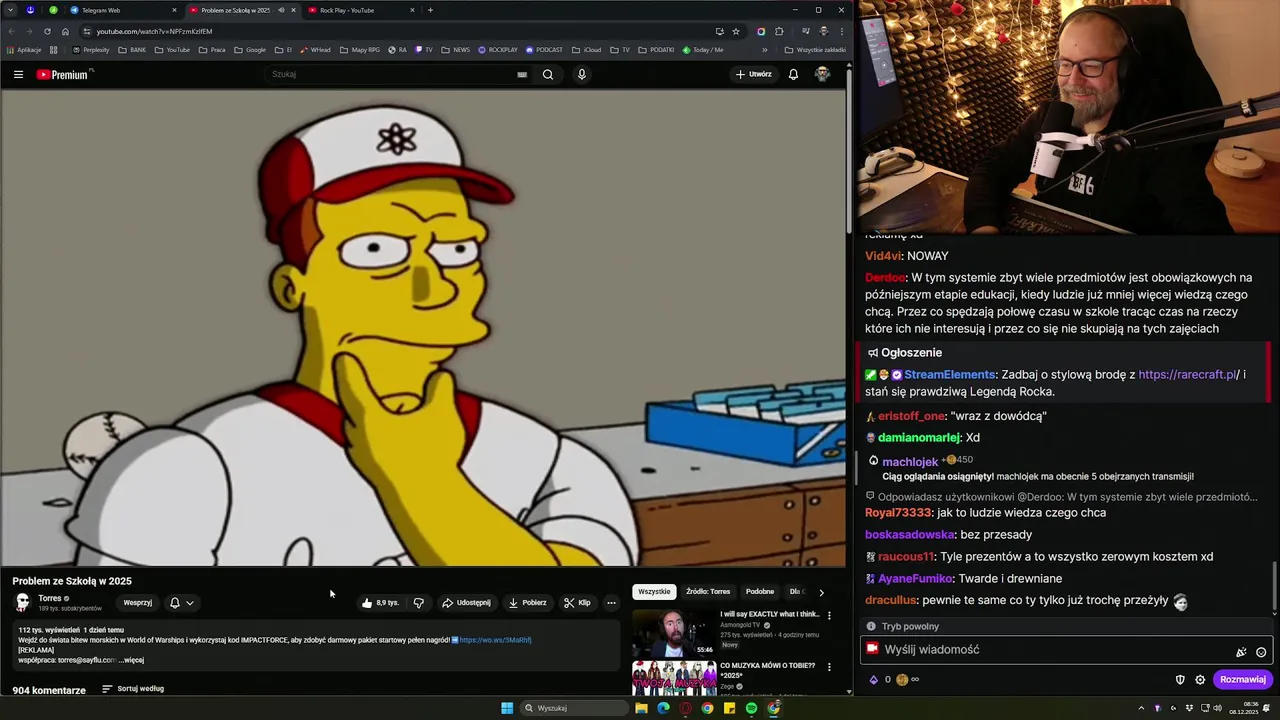The image size is (1280, 720).
Task: Open the YouTube hamburger guide menu
Action: point(18,74)
